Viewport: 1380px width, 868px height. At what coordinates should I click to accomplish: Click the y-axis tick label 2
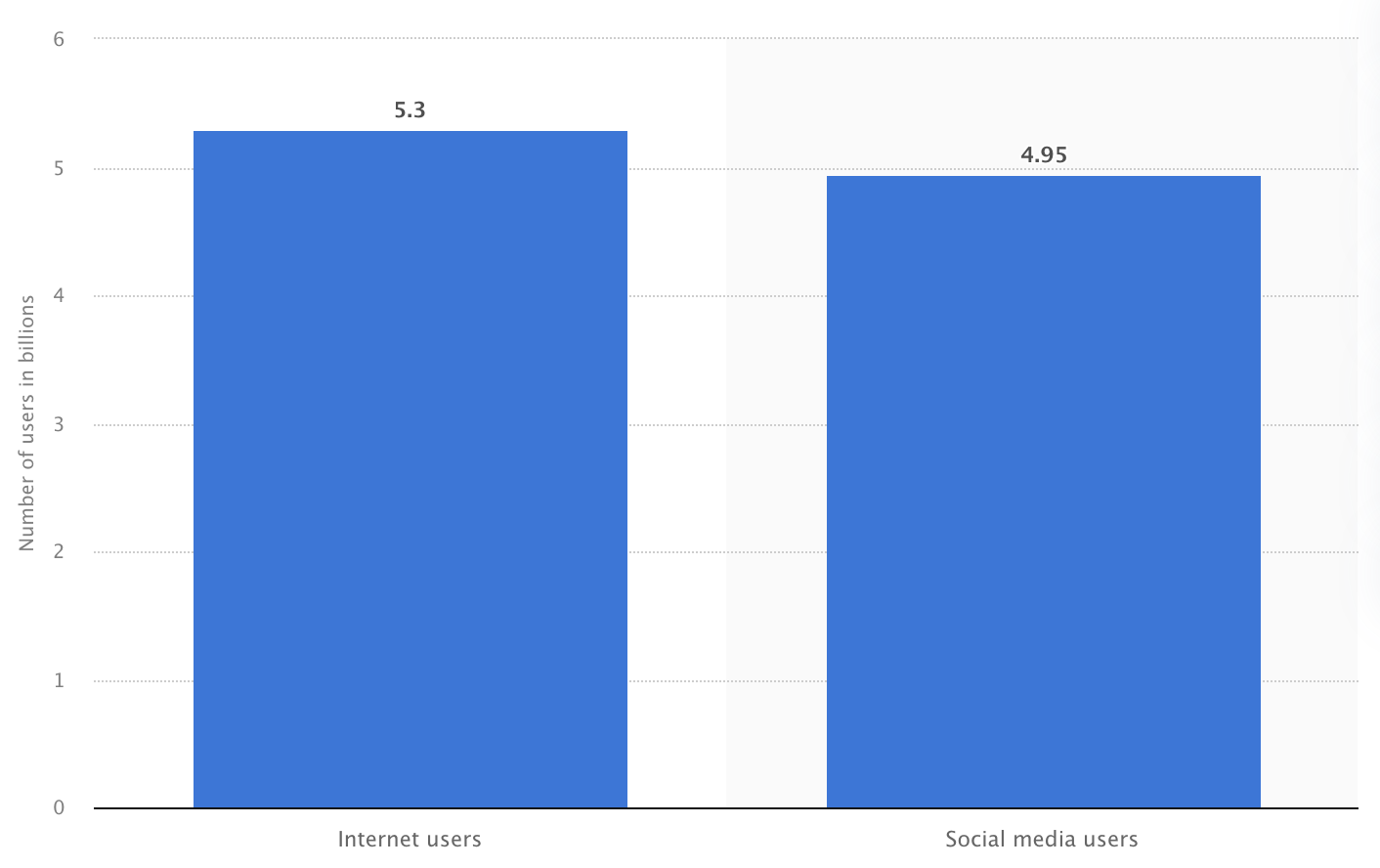tap(60, 551)
